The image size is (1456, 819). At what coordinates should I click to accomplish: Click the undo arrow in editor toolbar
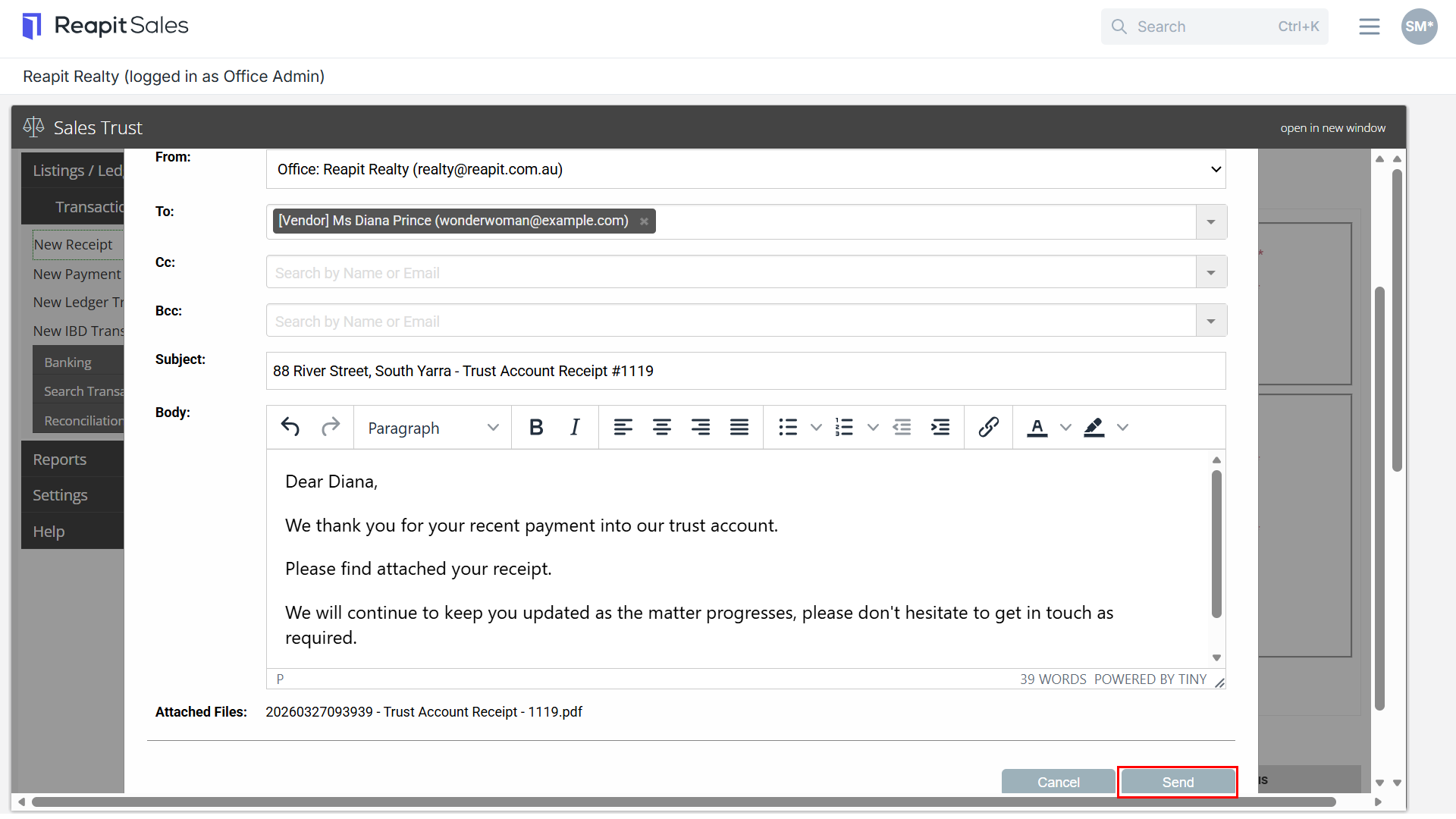pos(290,428)
